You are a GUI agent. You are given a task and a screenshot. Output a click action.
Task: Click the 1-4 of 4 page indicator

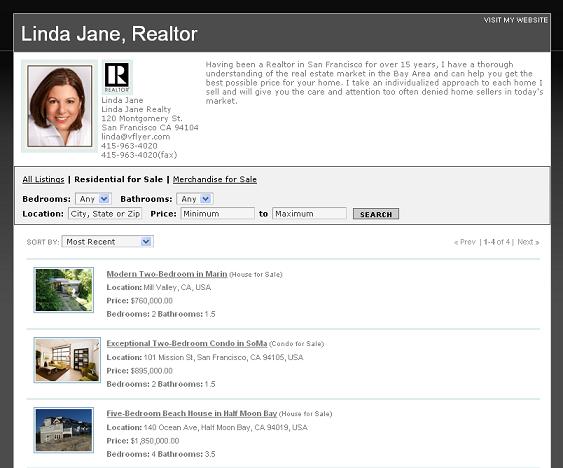click(497, 242)
